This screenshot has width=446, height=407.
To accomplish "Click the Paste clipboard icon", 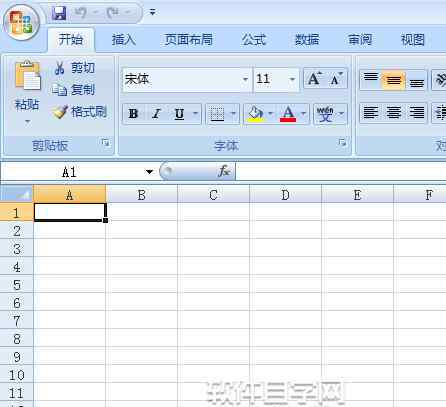I will (x=28, y=75).
